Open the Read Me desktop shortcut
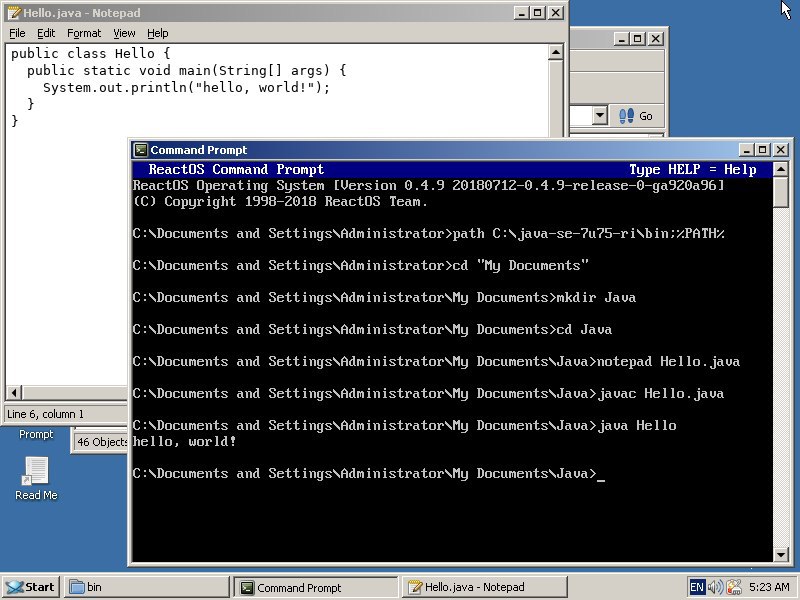This screenshot has height=600, width=800. pos(36,478)
